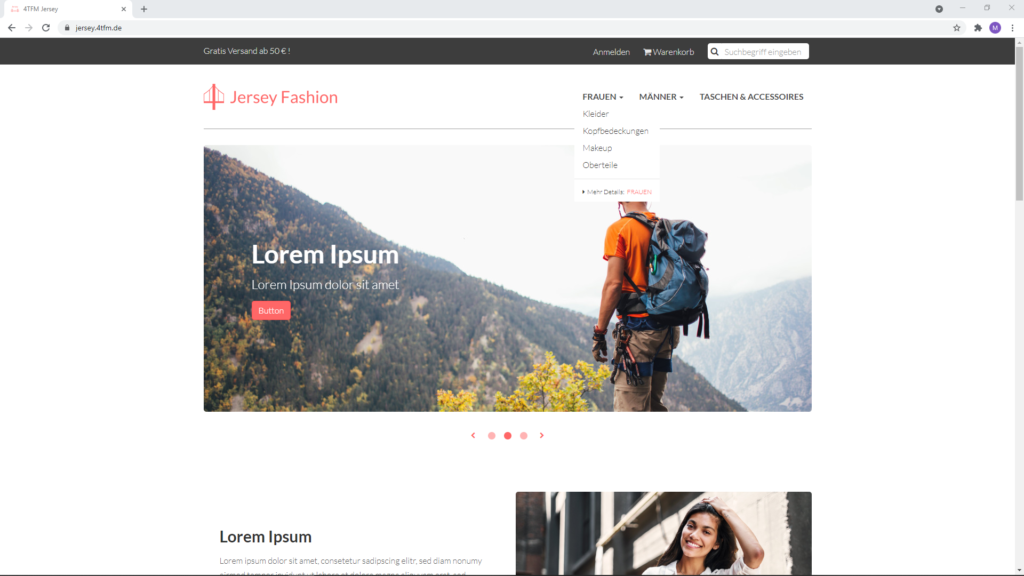The width and height of the screenshot is (1024, 576).
Task: Select the third carousel dot
Action: 524,436
